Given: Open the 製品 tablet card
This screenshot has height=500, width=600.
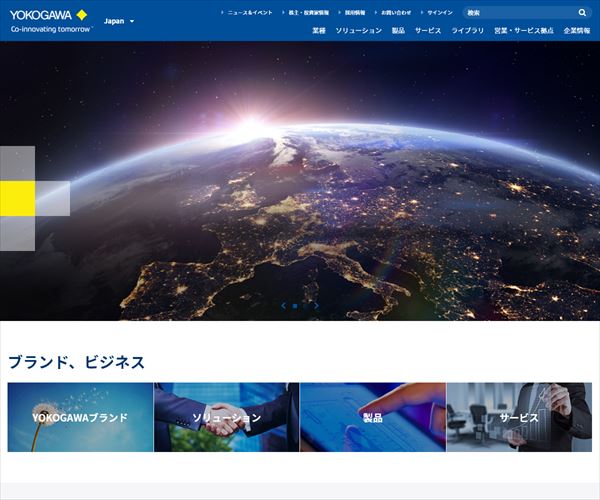Looking at the screenshot, I should pos(373,417).
